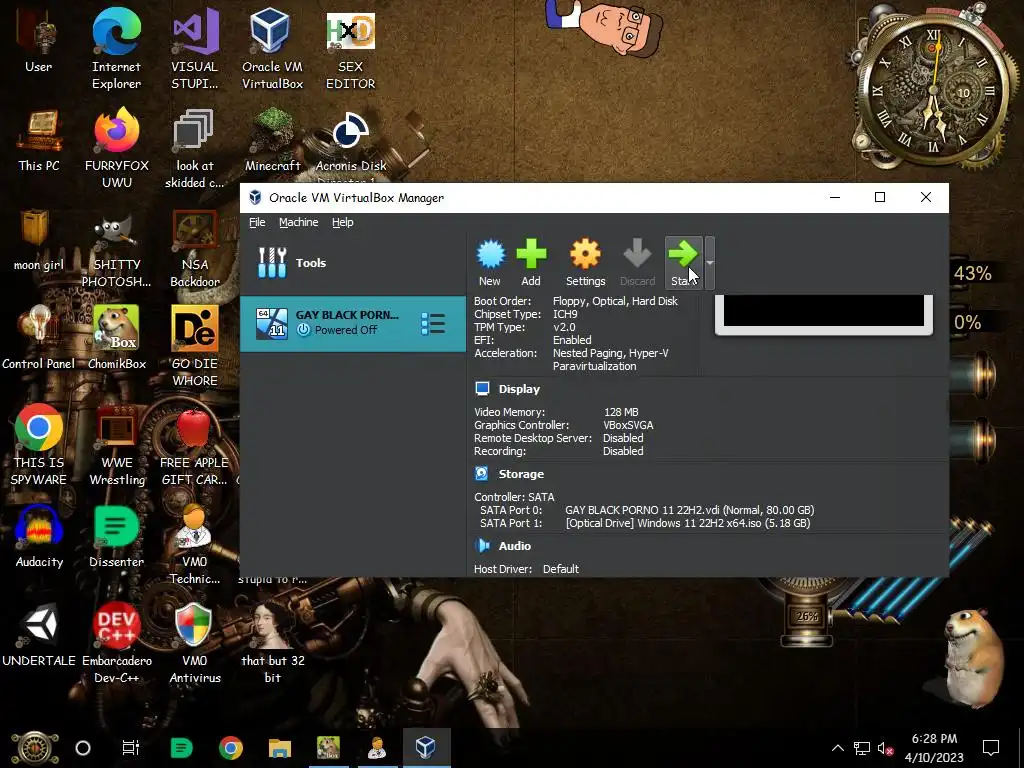The width and height of the screenshot is (1024, 768).
Task: Select the Tools entry in VirtualBox sidebar
Action: (353, 263)
